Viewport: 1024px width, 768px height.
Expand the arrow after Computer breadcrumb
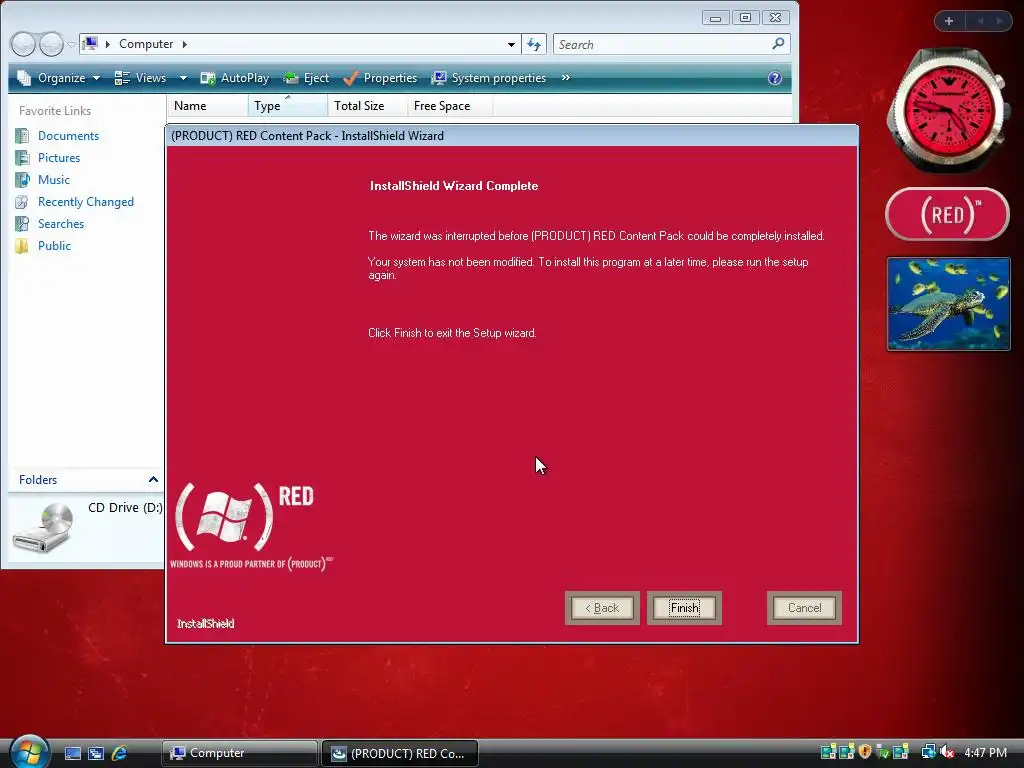tap(185, 44)
